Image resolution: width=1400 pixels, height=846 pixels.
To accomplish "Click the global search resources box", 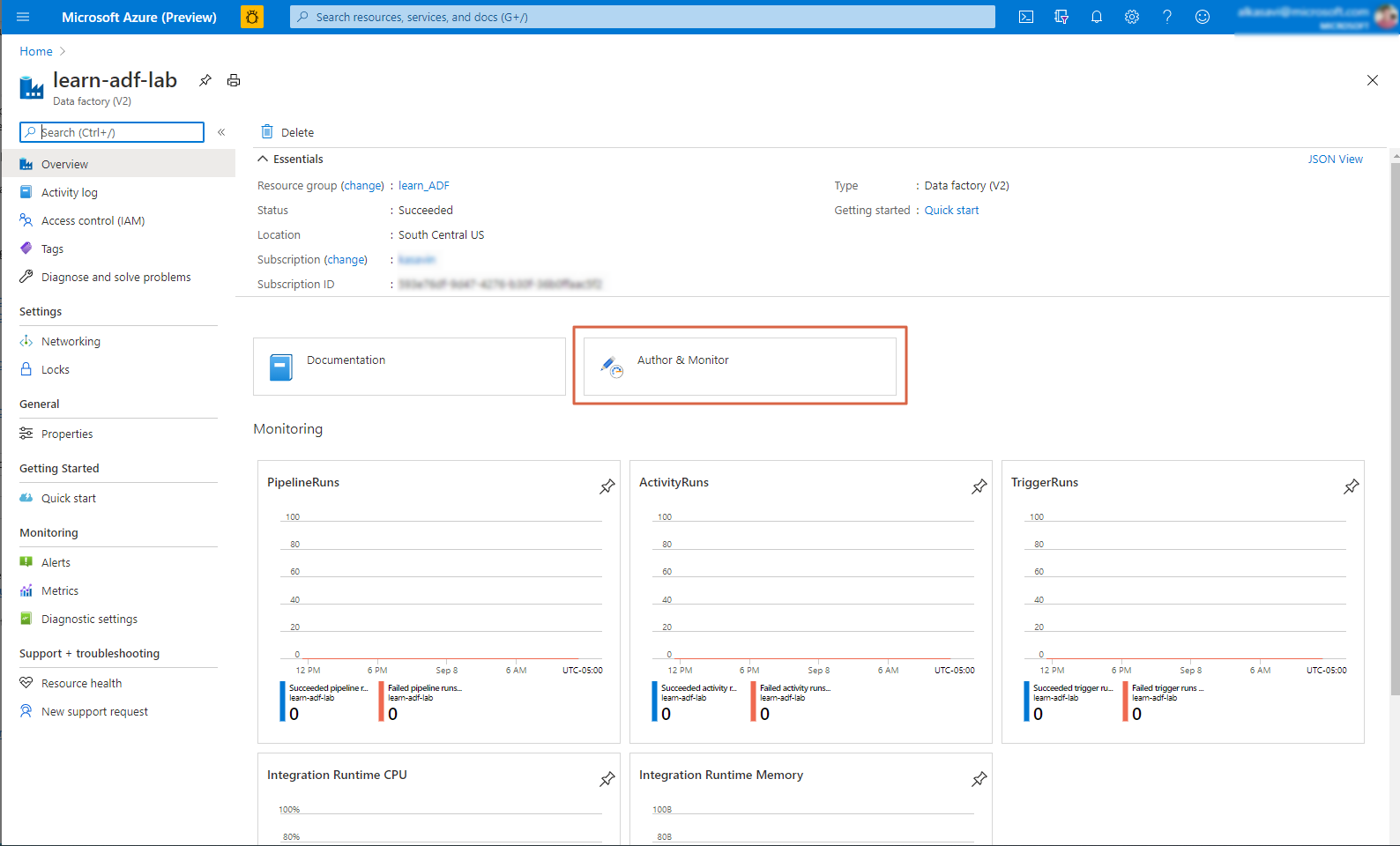I will click(x=643, y=17).
